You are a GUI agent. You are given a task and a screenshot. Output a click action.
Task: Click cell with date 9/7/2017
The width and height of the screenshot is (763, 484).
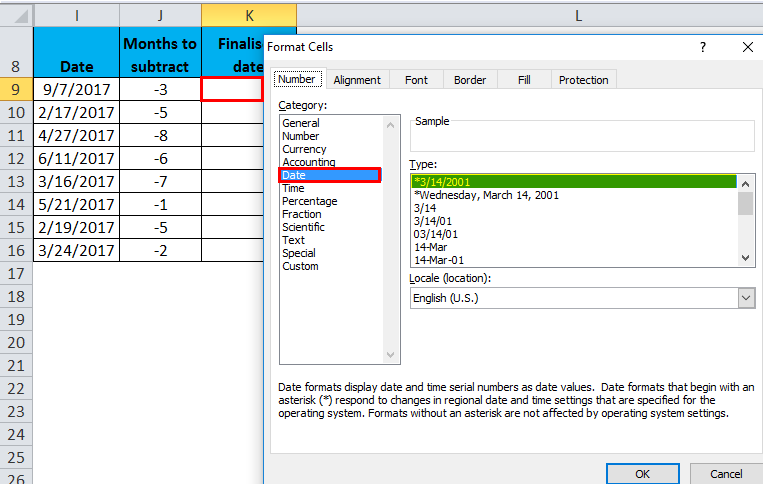tap(76, 90)
